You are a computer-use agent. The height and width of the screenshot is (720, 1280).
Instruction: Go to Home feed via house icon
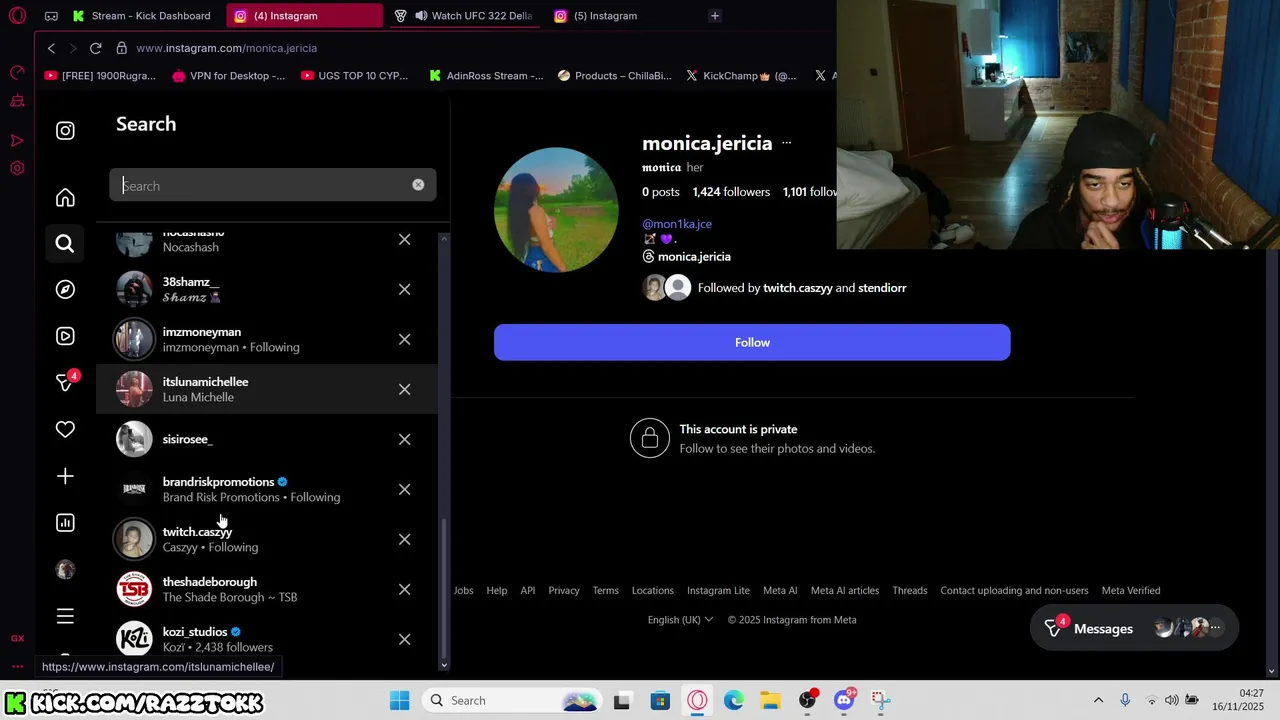click(x=65, y=198)
